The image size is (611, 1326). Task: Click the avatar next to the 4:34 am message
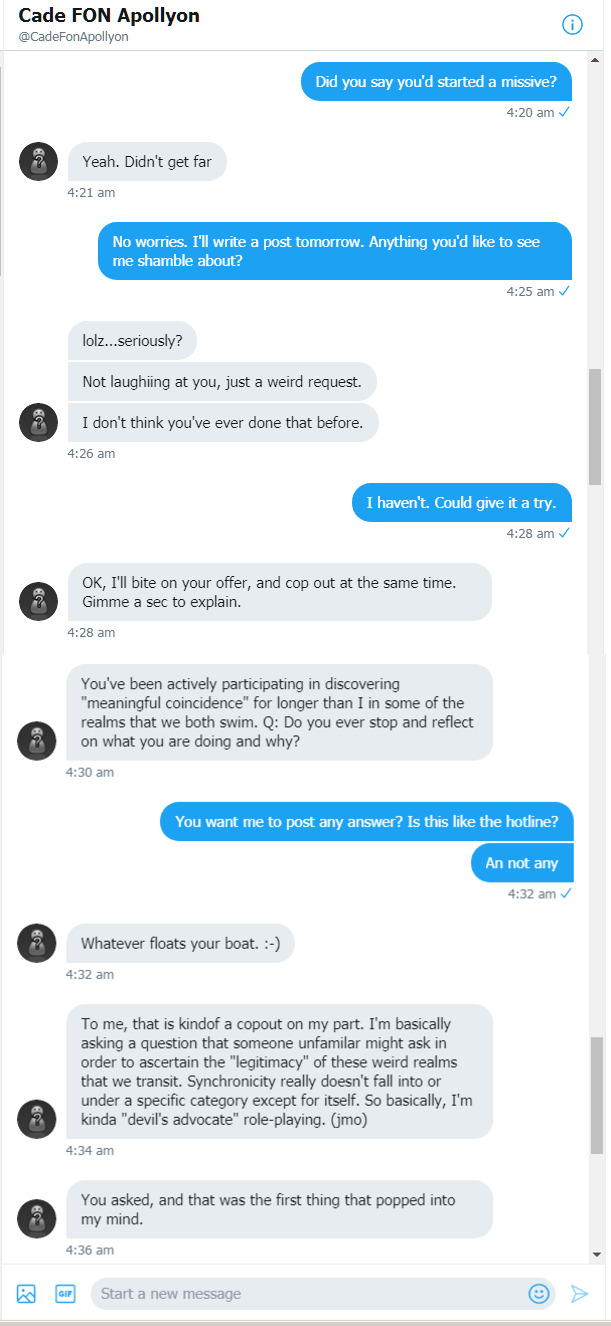click(x=36, y=1119)
